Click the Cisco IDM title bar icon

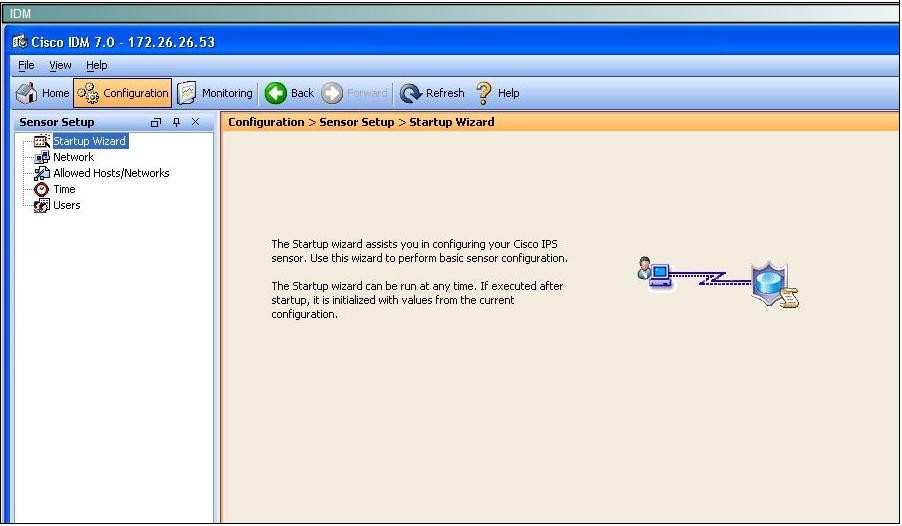(x=20, y=41)
